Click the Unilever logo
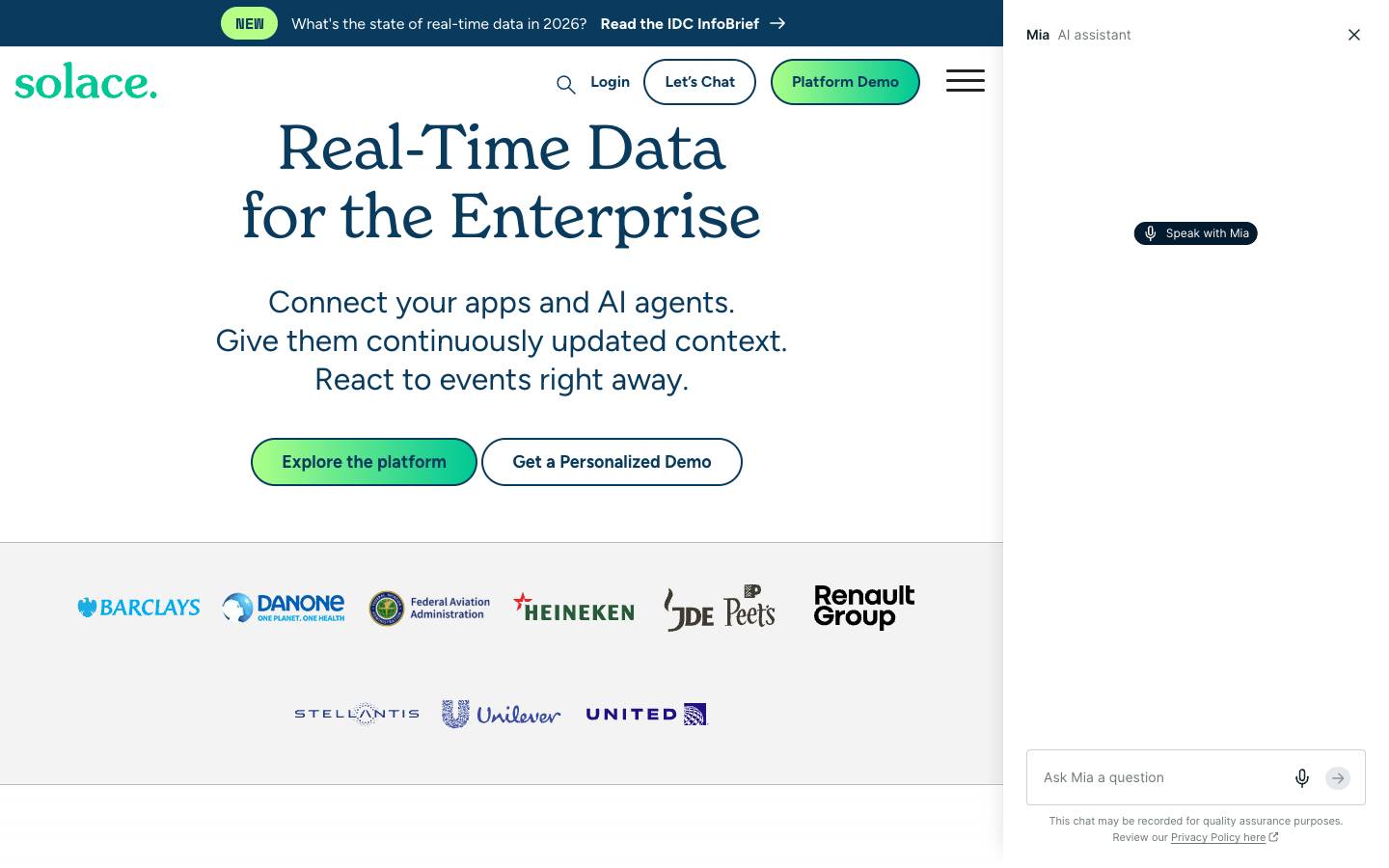This screenshot has width=1389, height=868. [502, 714]
